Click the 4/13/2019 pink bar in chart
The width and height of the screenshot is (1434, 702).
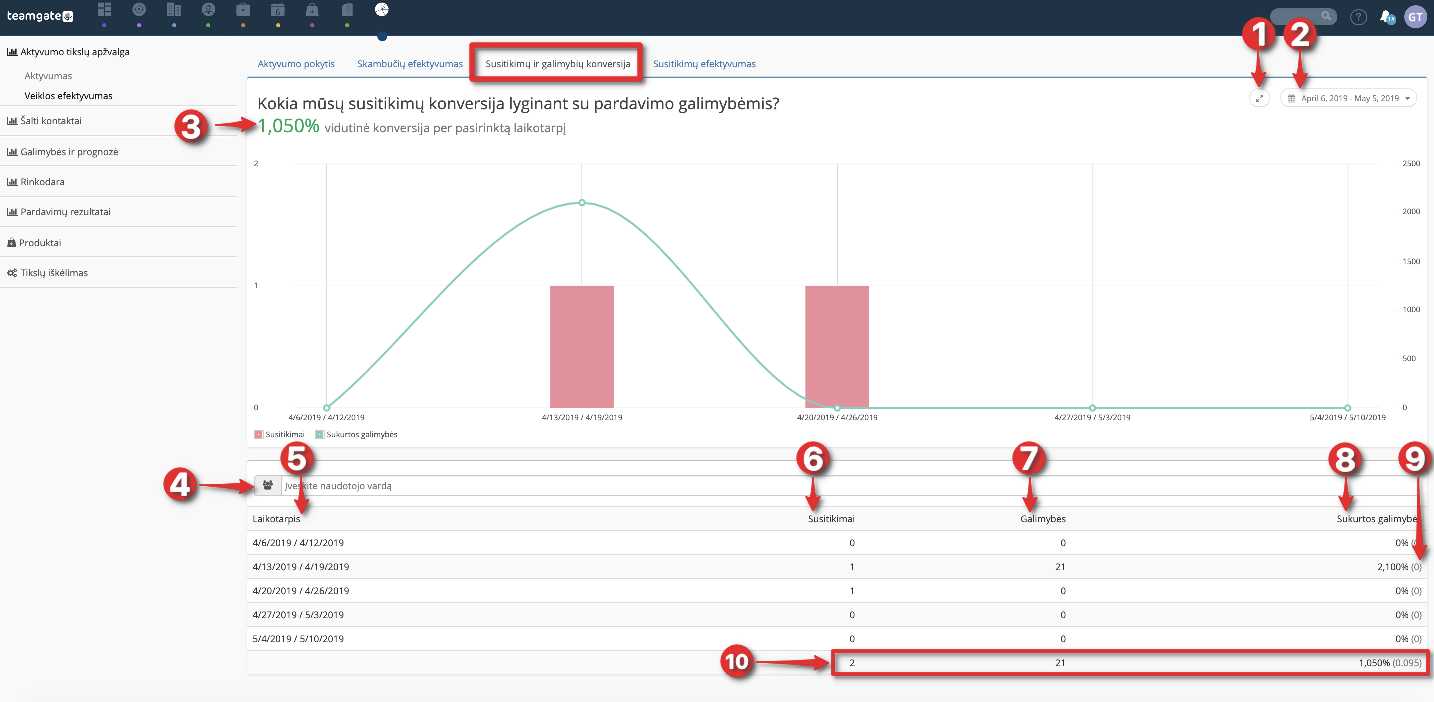(x=581, y=346)
